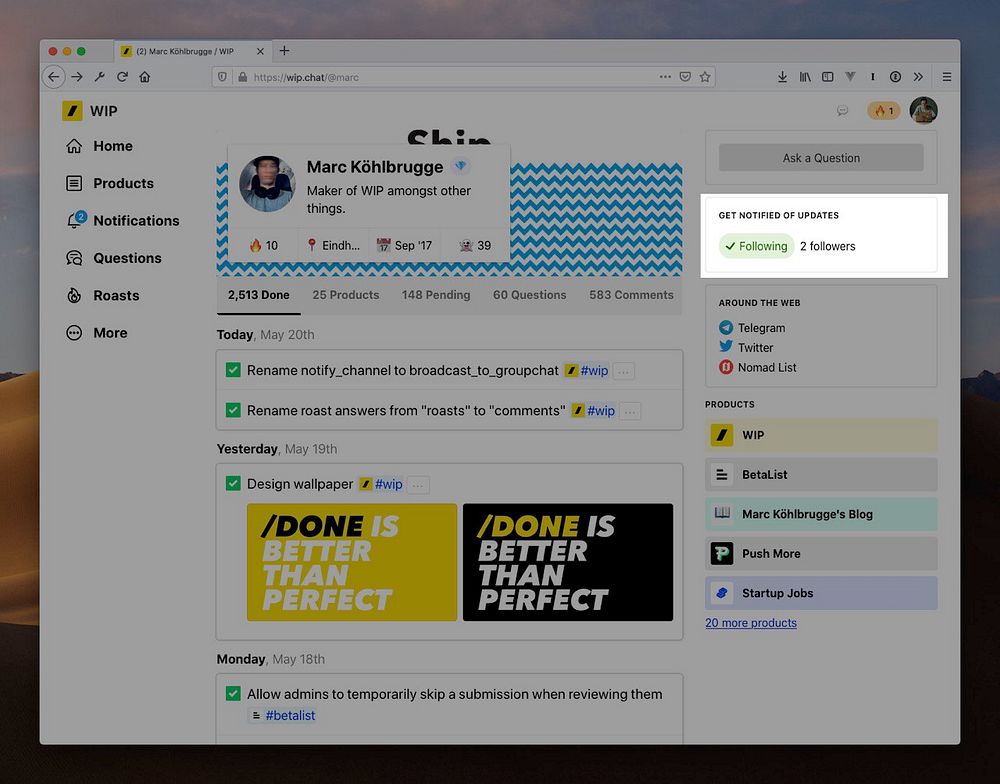Open the BetaList product card
Screen dimensions: 1000x784
click(x=821, y=475)
